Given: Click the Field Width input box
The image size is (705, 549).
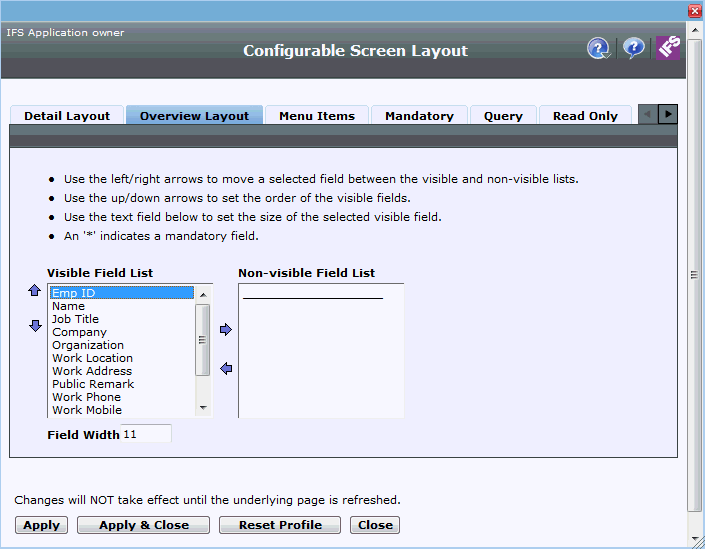Looking at the screenshot, I should click(x=146, y=435).
